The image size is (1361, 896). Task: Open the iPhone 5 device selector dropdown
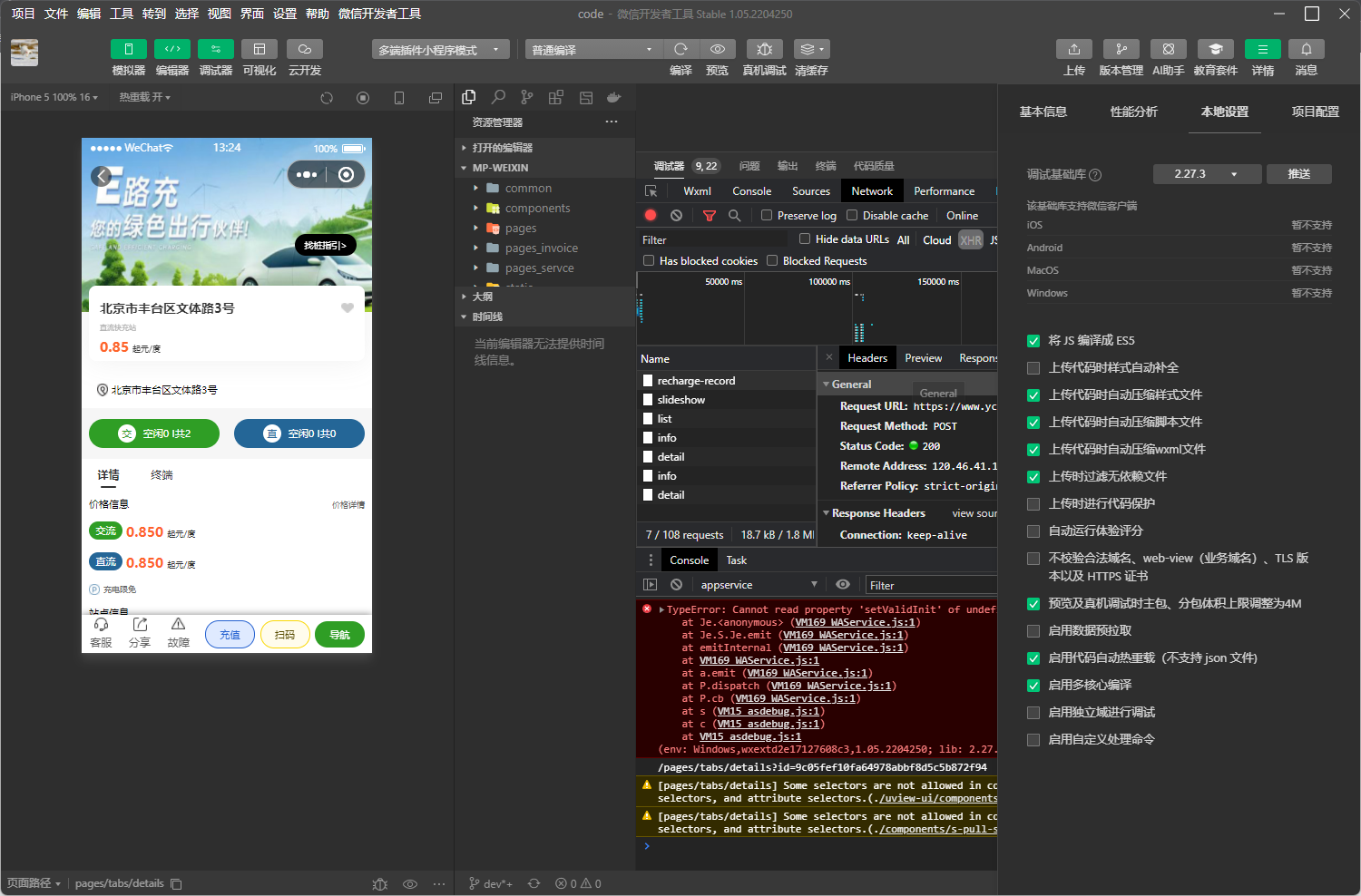coord(54,97)
